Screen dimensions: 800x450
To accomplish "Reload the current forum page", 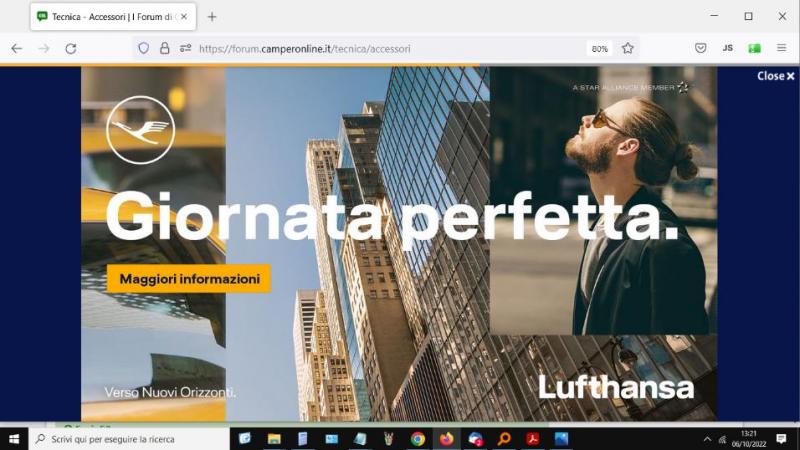I will (71, 48).
